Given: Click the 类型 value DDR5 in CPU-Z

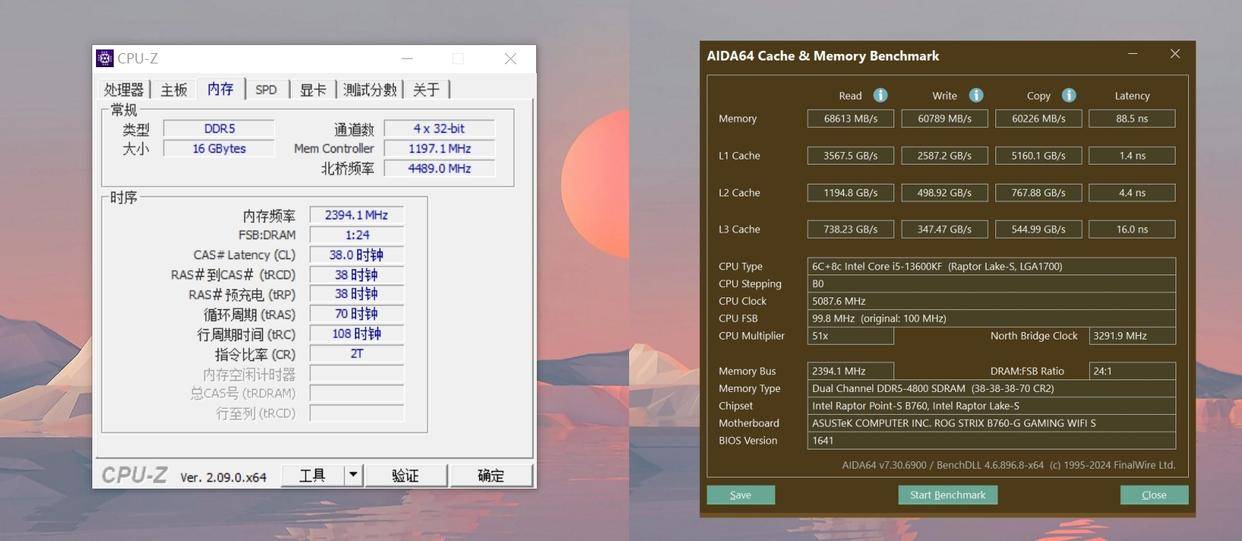Looking at the screenshot, I should (219, 129).
